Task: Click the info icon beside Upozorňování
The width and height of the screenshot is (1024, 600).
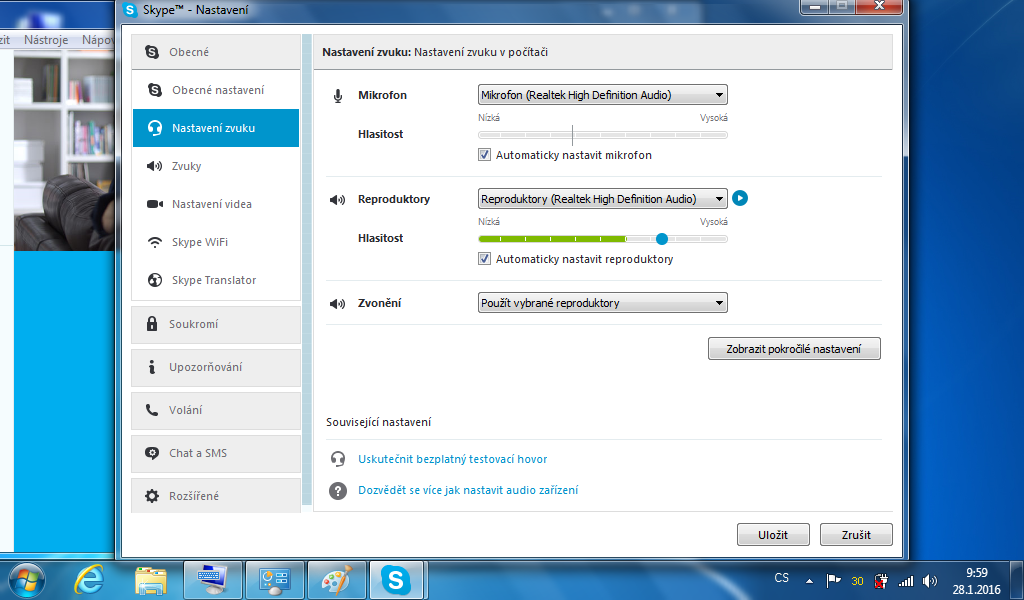Action: click(x=152, y=367)
